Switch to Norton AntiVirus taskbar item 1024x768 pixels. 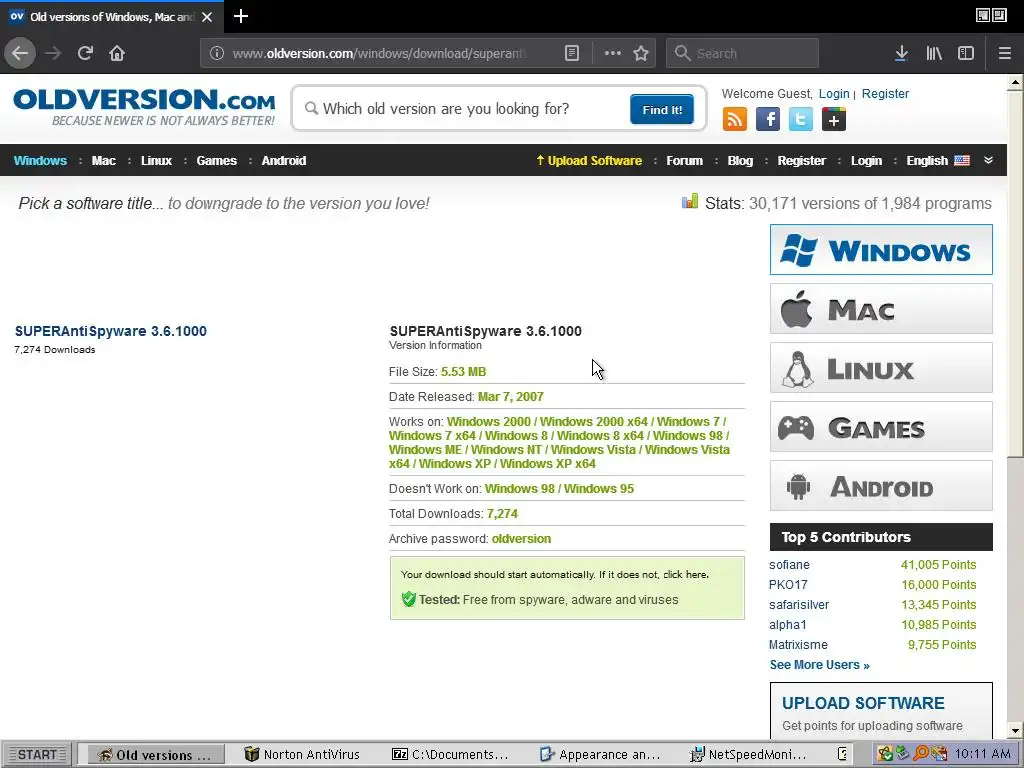[302, 755]
